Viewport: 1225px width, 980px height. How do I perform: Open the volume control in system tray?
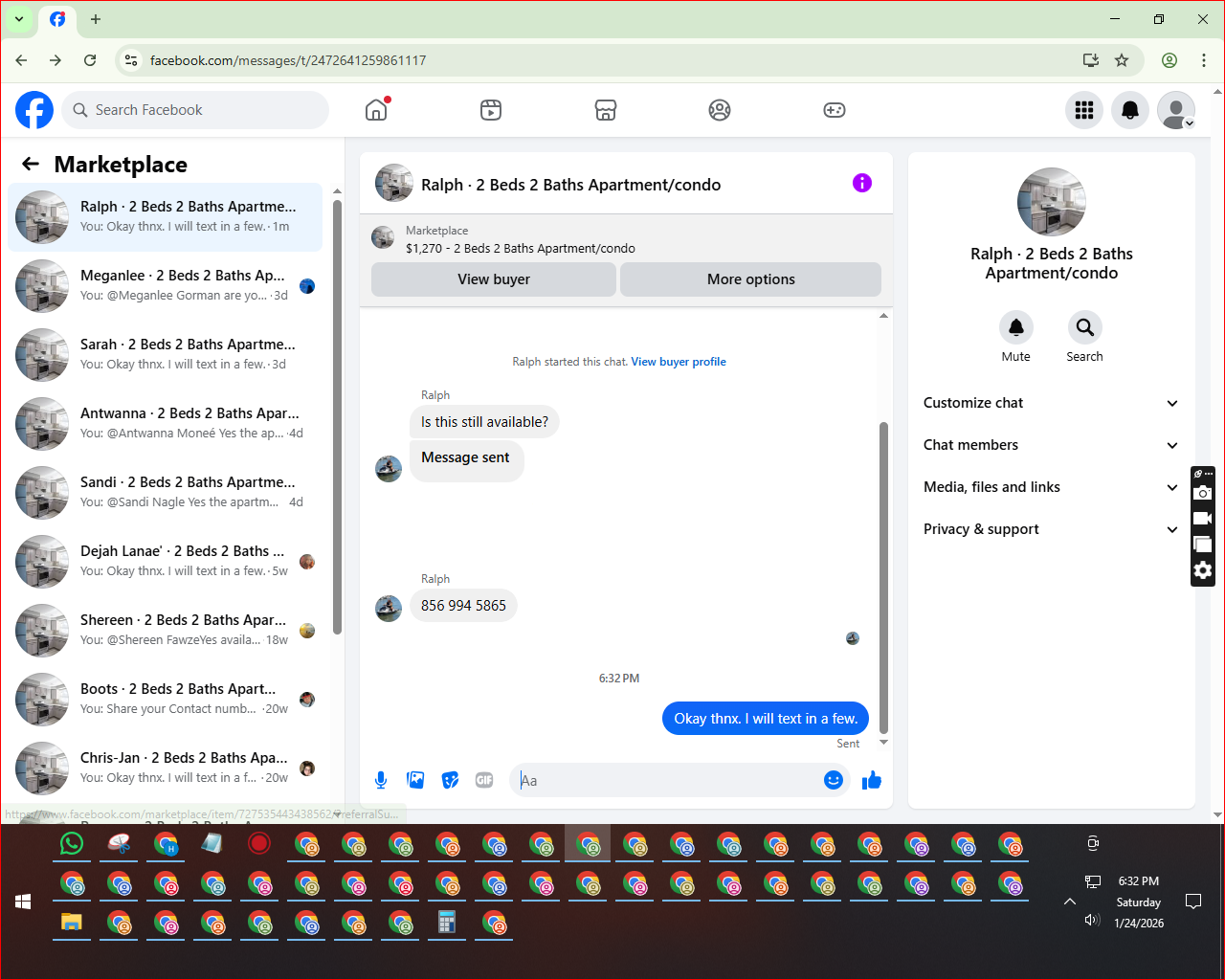coord(1092,920)
